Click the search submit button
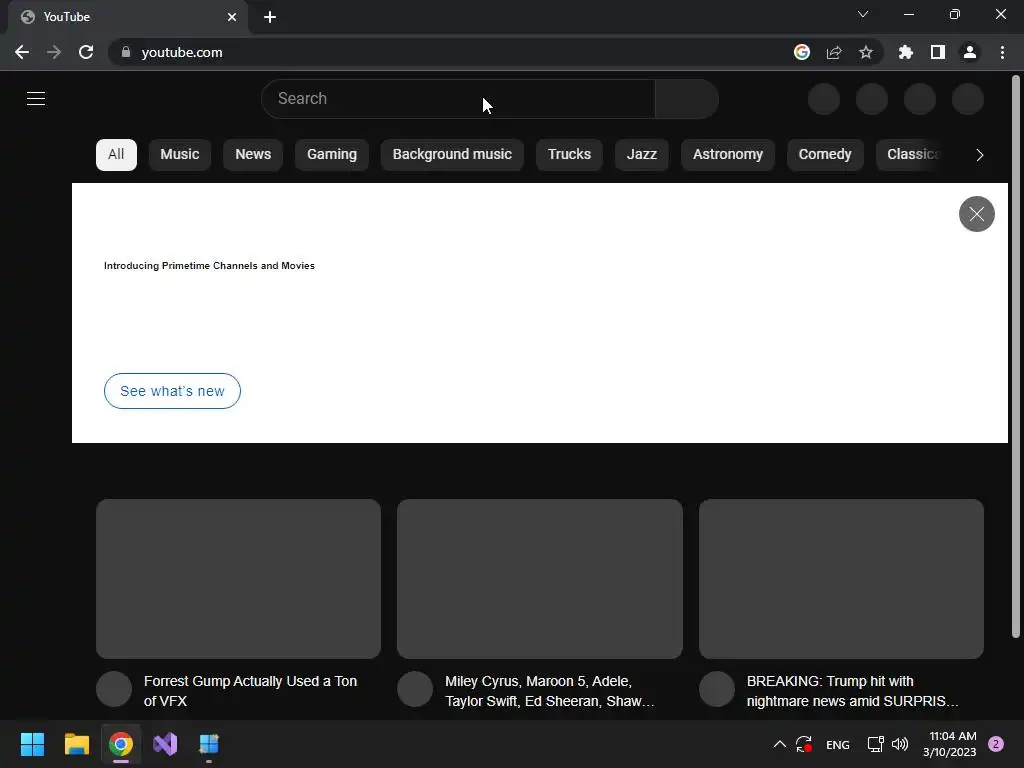Screen dimensions: 1024x768 (686, 99)
